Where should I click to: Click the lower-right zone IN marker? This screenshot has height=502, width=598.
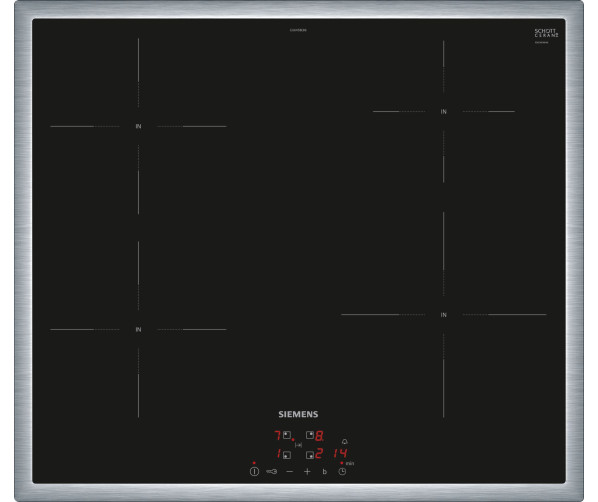(x=444, y=315)
